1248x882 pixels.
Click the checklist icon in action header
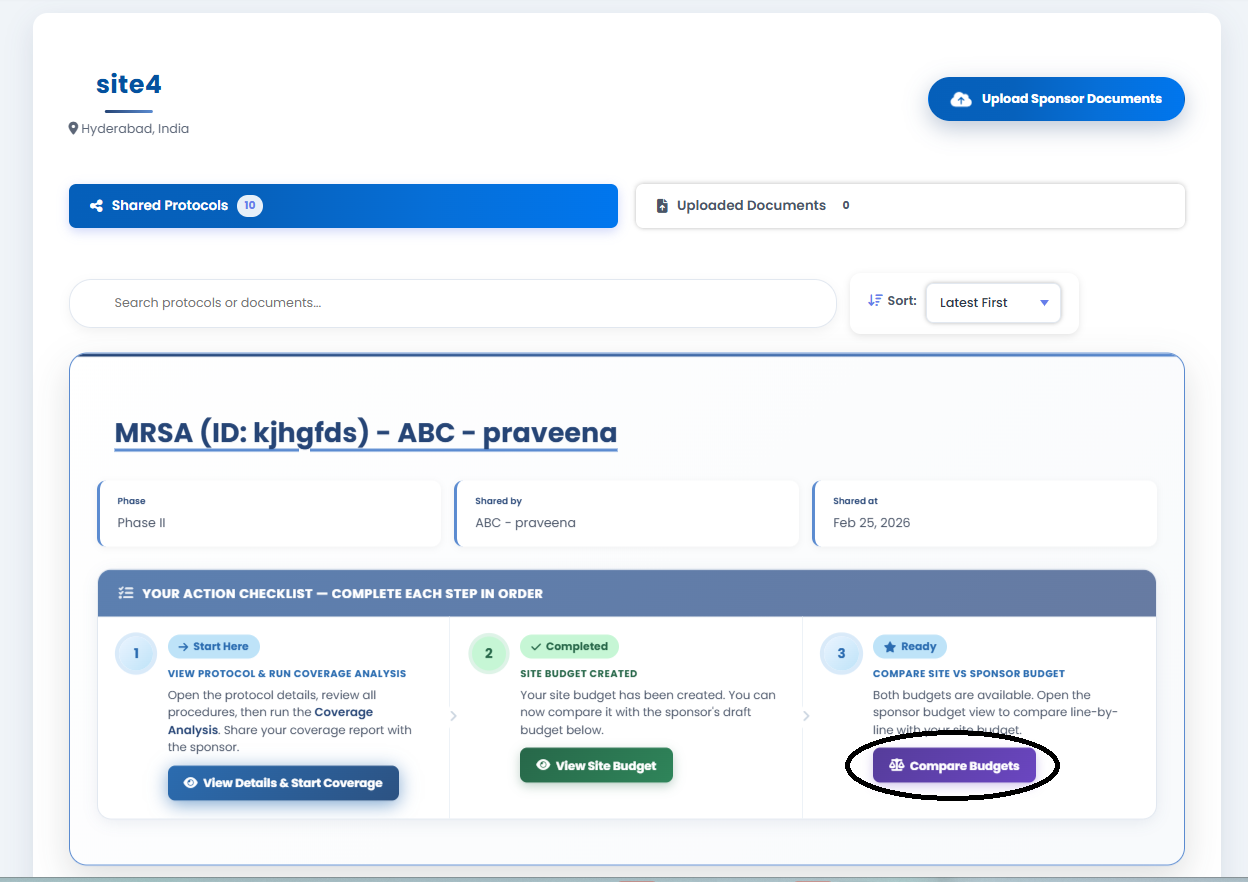tap(126, 593)
